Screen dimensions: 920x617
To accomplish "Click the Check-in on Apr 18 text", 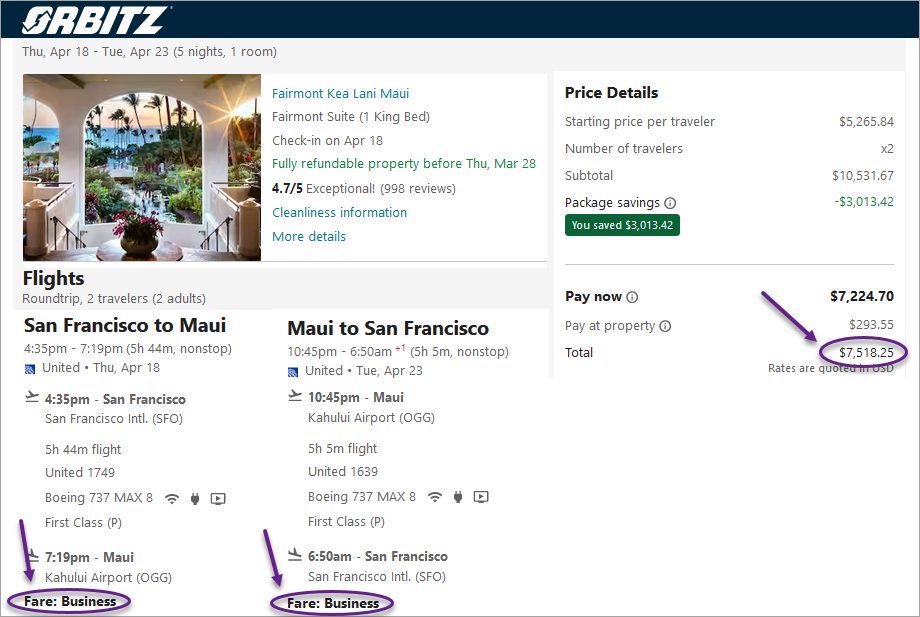I will click(327, 141).
